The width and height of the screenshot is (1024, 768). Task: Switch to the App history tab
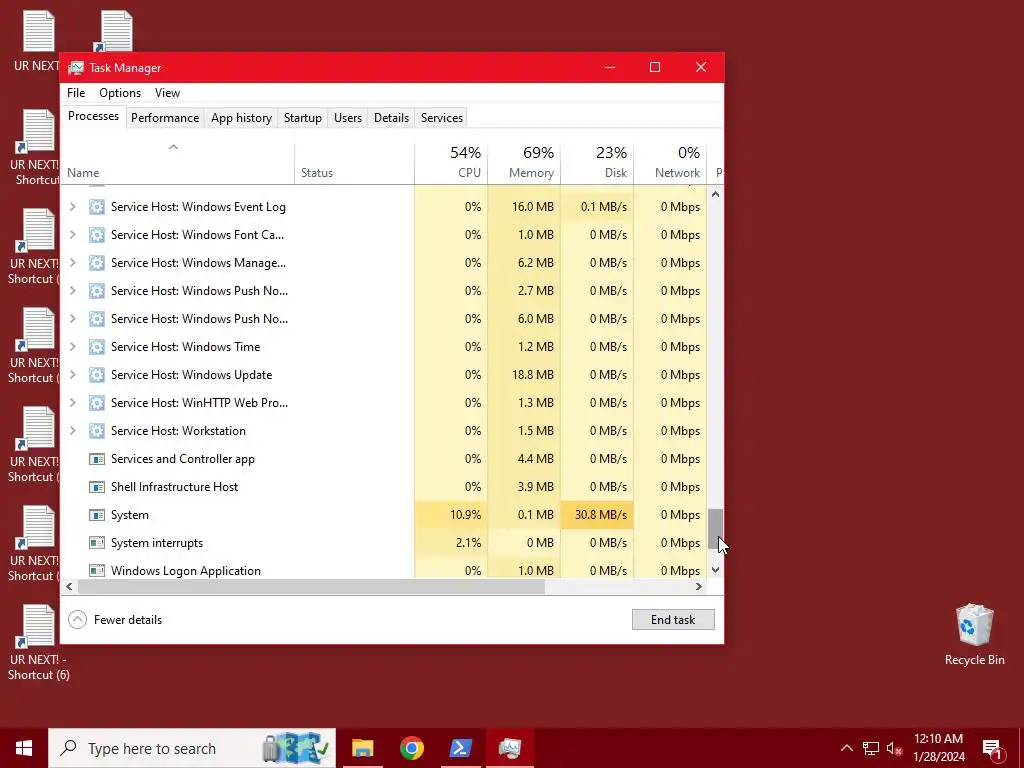241,118
